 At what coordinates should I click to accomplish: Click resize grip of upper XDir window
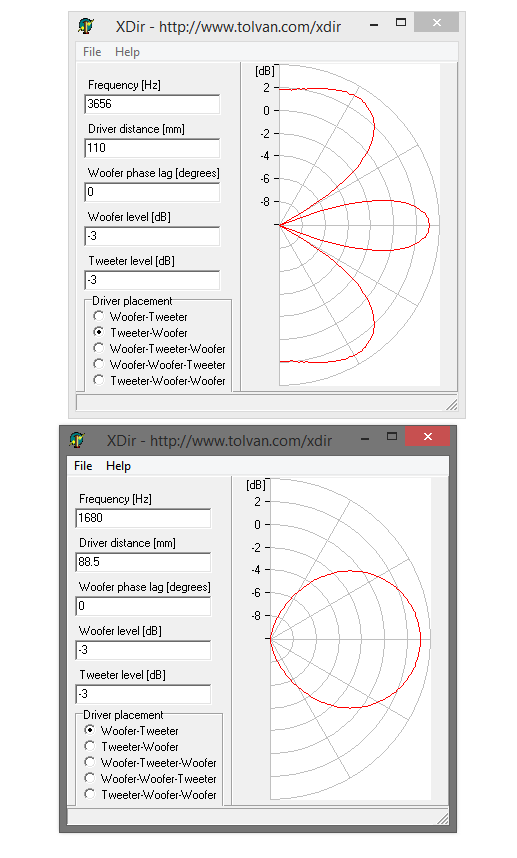click(451, 404)
